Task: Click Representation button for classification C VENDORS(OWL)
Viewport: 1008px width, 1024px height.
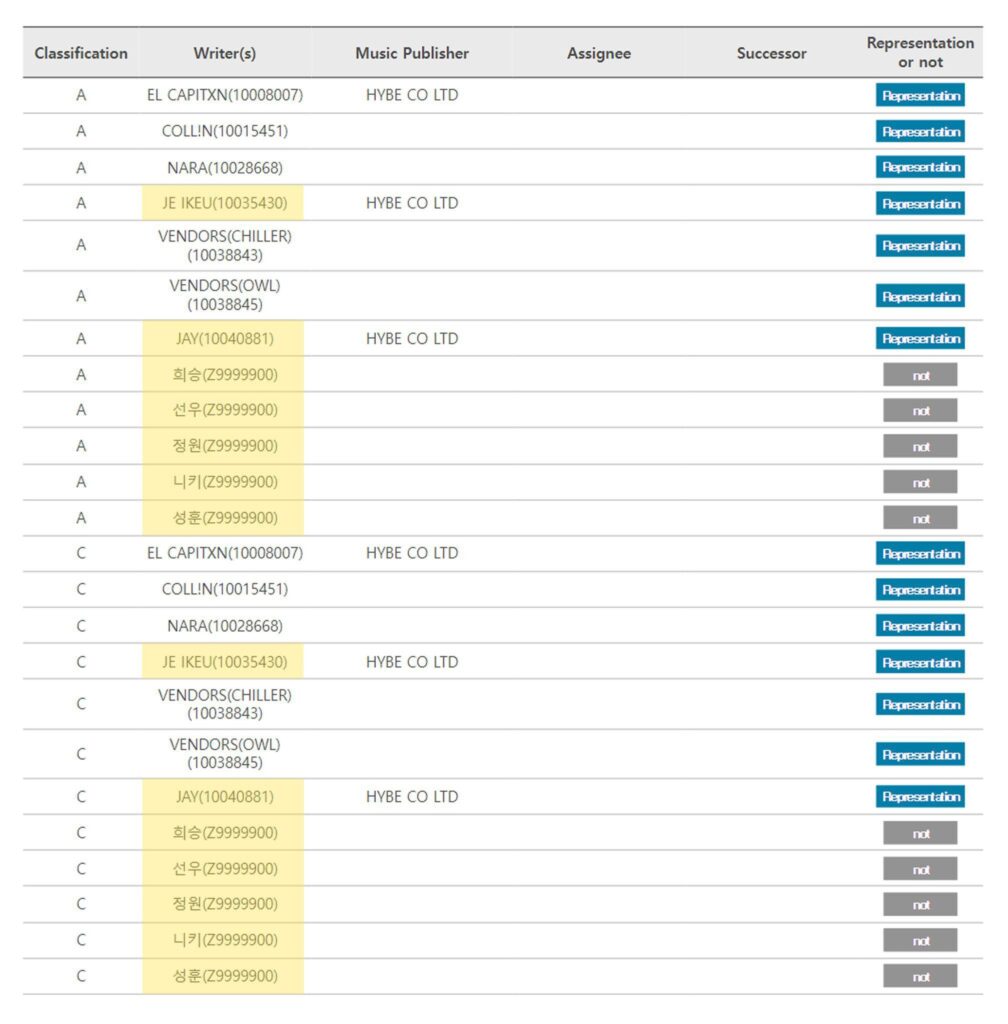Action: (919, 754)
